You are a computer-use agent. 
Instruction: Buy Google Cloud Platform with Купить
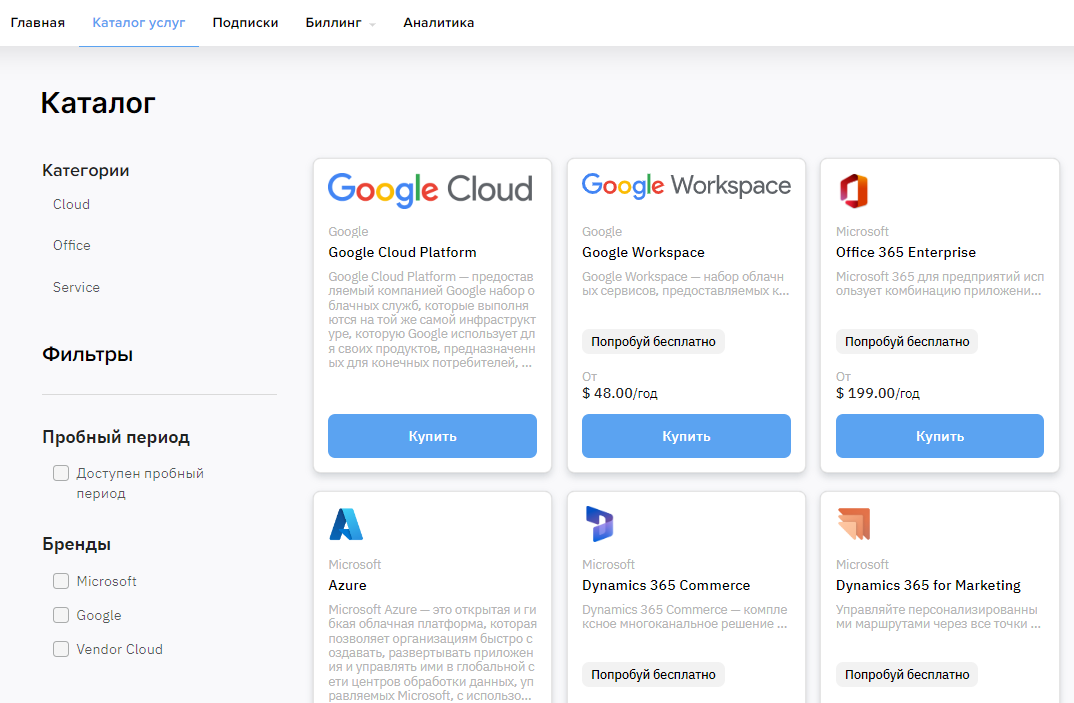pos(432,436)
